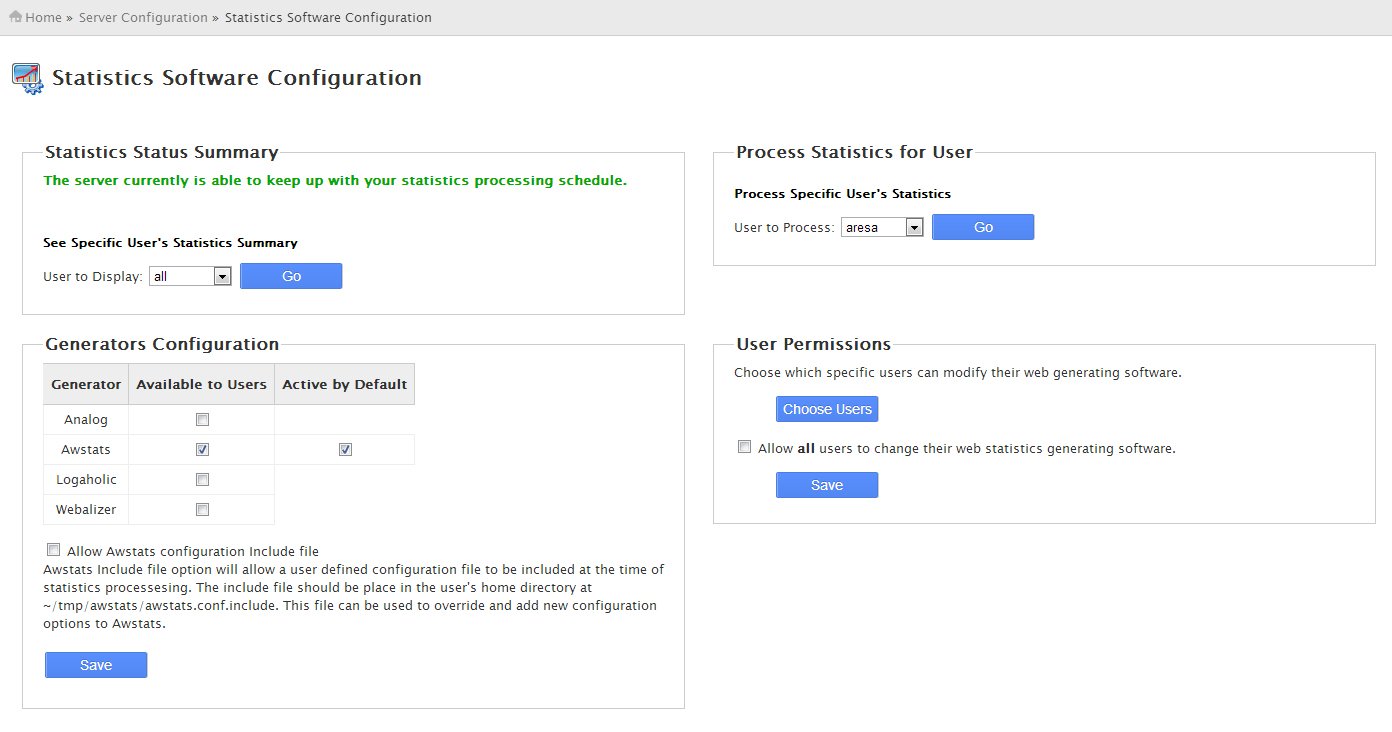This screenshot has width=1392, height=732.
Task: Click the Process Statistics for User title
Action: tap(854, 152)
